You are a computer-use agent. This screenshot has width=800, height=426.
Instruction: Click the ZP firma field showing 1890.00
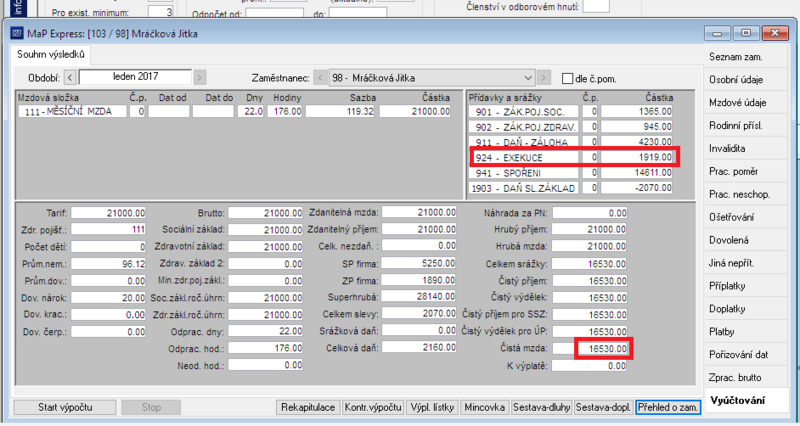pos(419,280)
